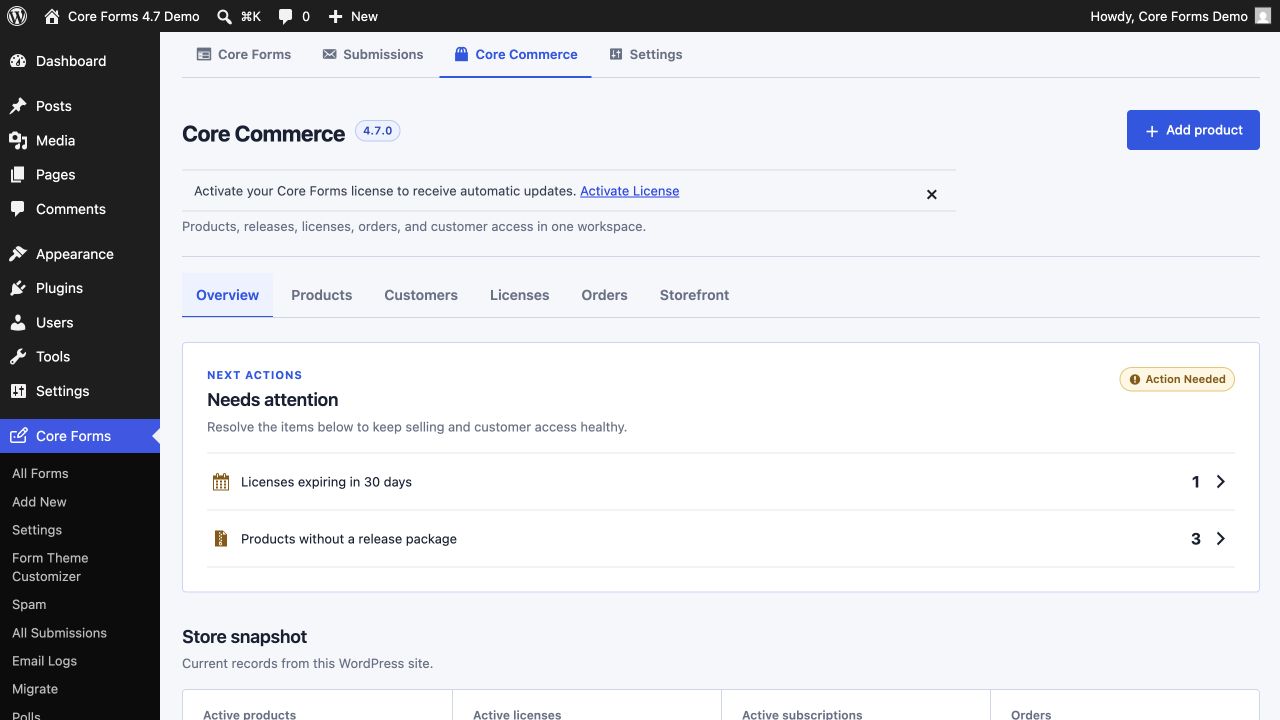The width and height of the screenshot is (1280, 720).
Task: Open Products without a release package item
Action: [720, 539]
